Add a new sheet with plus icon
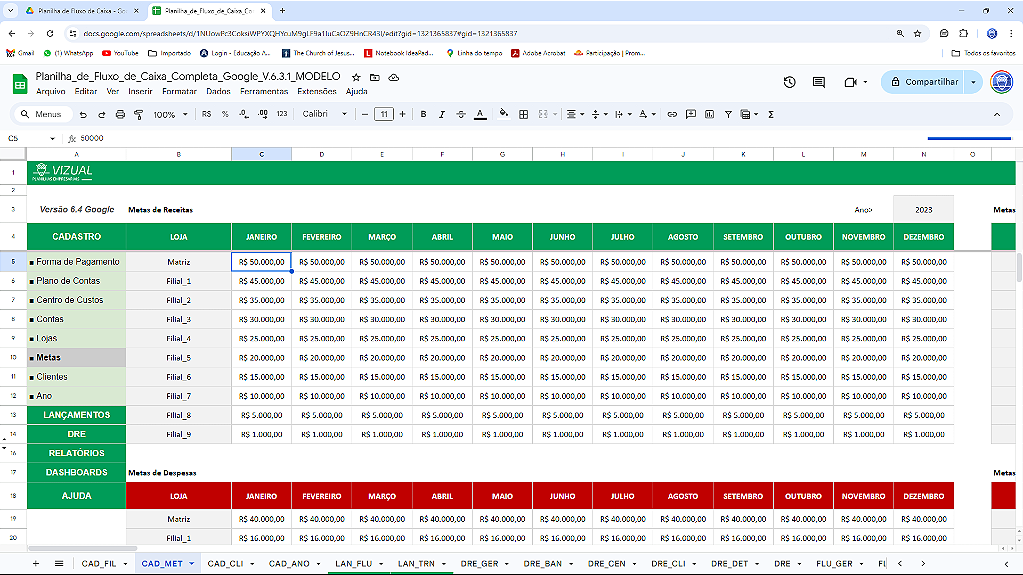The height and width of the screenshot is (575, 1023). (x=36, y=564)
